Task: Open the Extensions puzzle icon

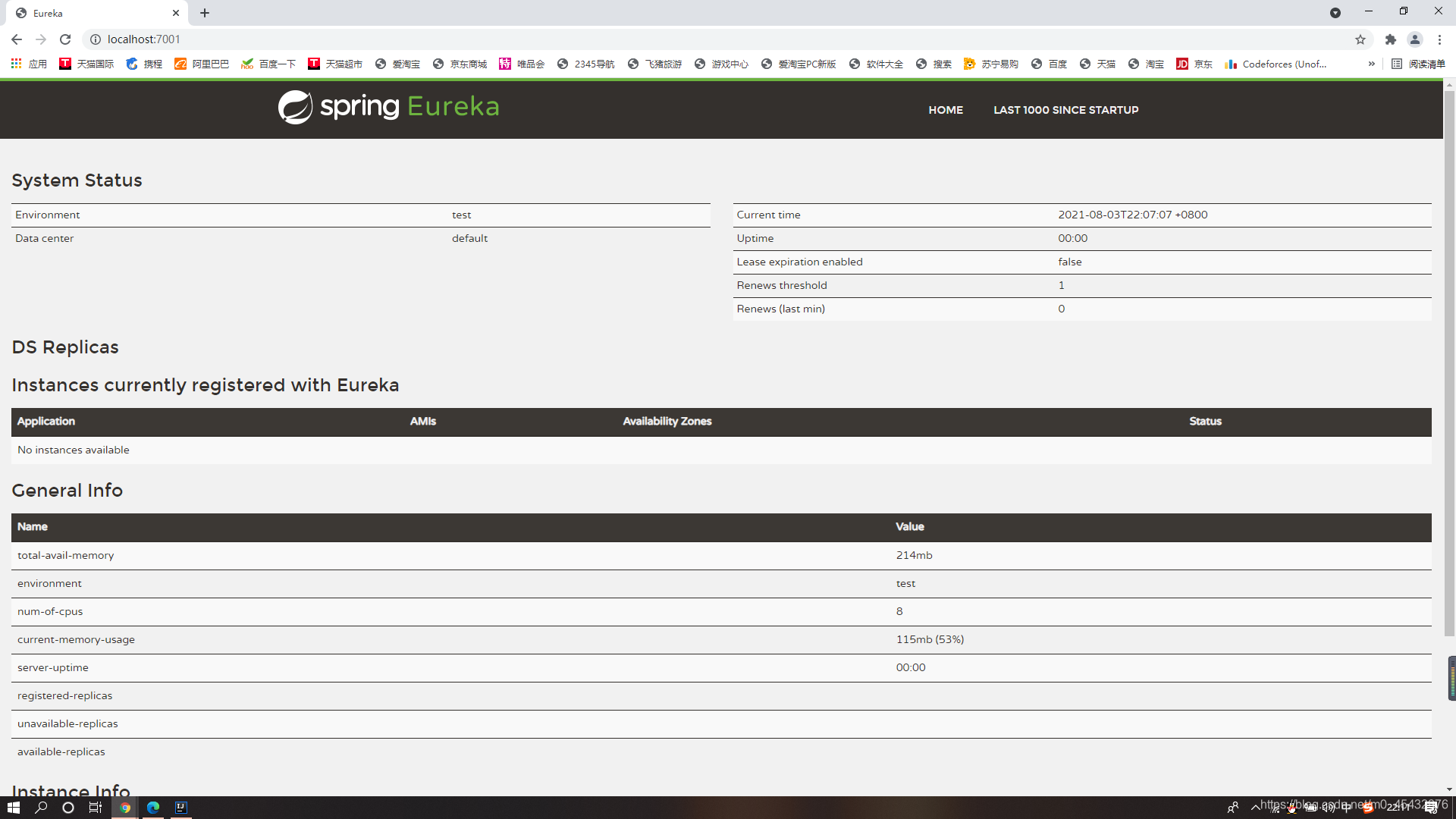Action: tap(1391, 39)
